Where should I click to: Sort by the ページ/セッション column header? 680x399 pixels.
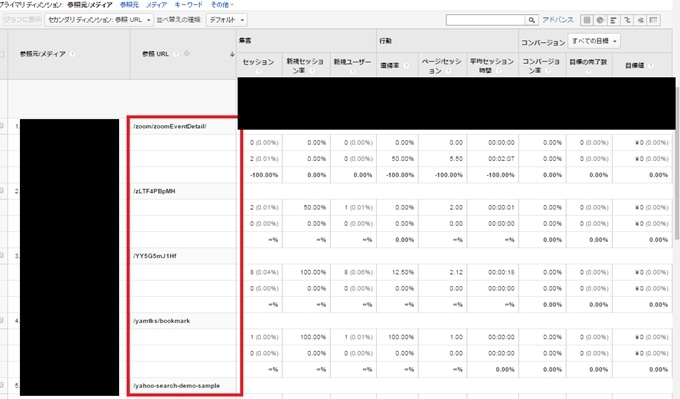441,65
